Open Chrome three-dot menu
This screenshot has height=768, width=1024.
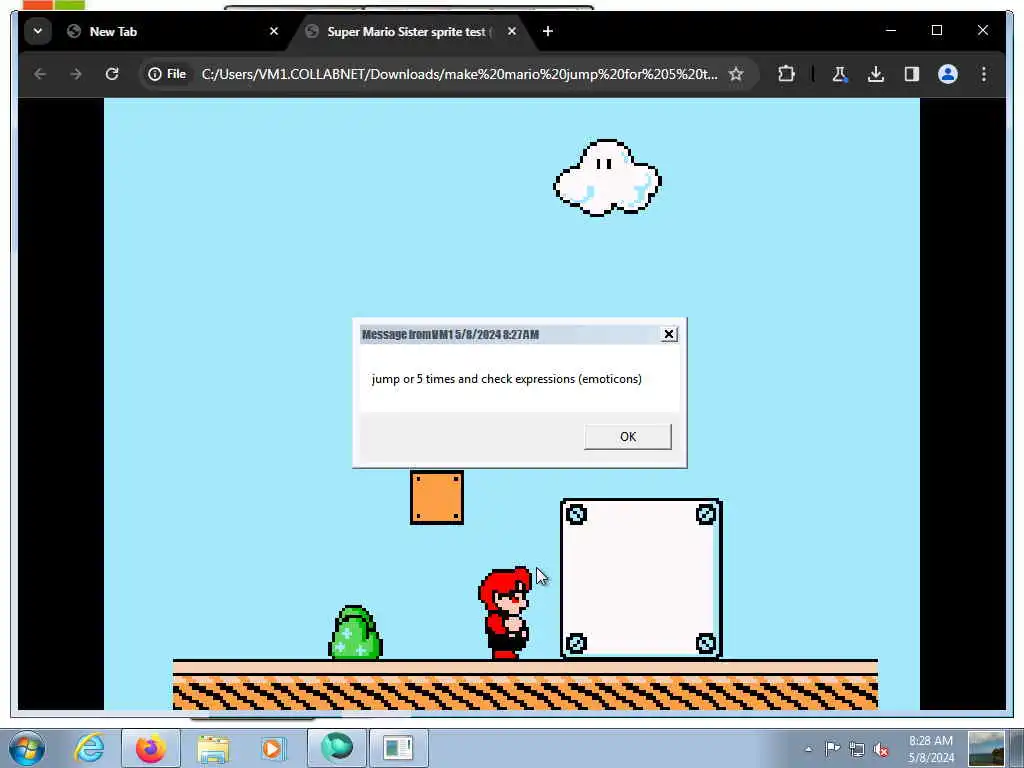(984, 74)
